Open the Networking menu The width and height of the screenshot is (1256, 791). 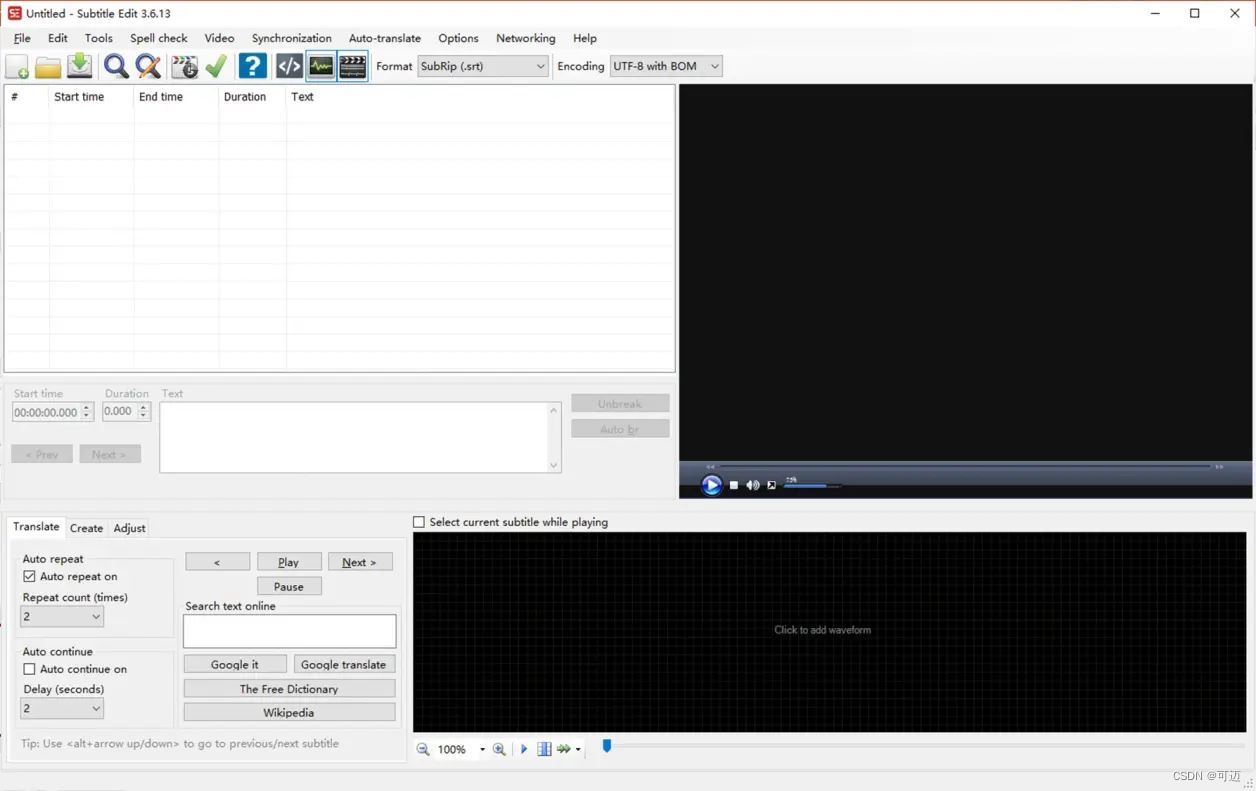(x=526, y=38)
